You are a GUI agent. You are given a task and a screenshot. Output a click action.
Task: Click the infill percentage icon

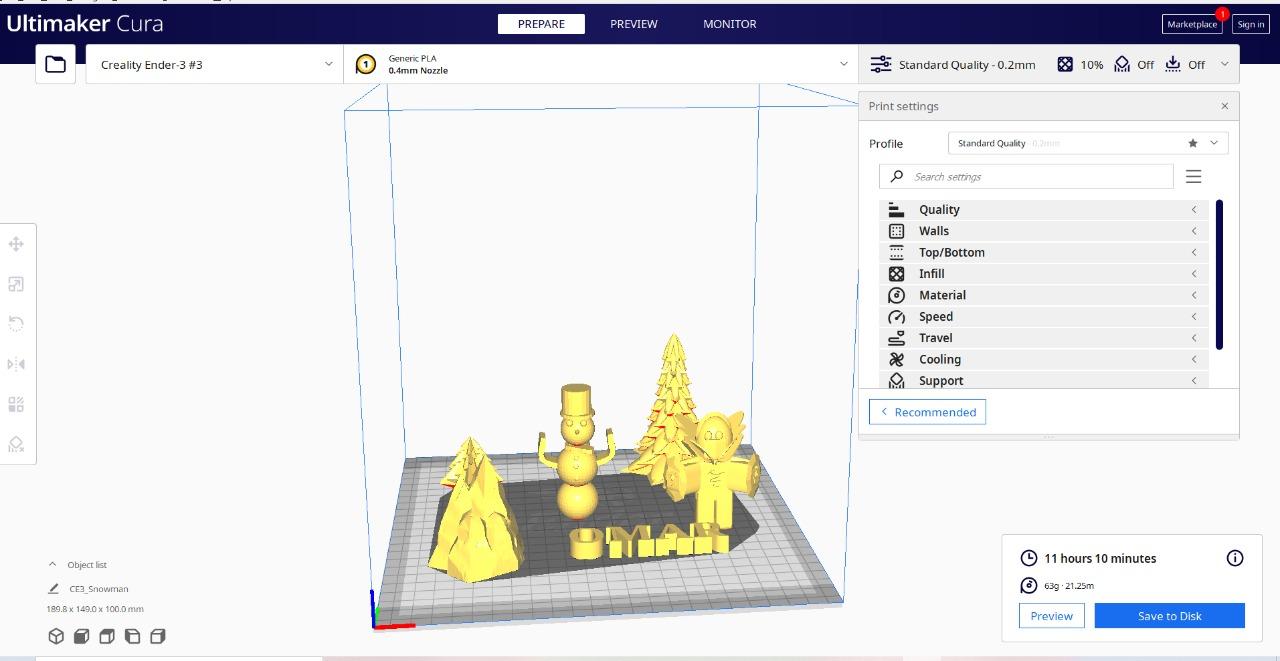click(x=1065, y=64)
